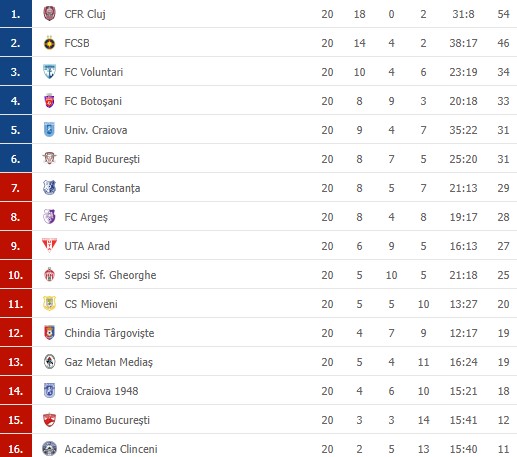
Task: Open the Farul Constanța team link
Action: [102, 188]
